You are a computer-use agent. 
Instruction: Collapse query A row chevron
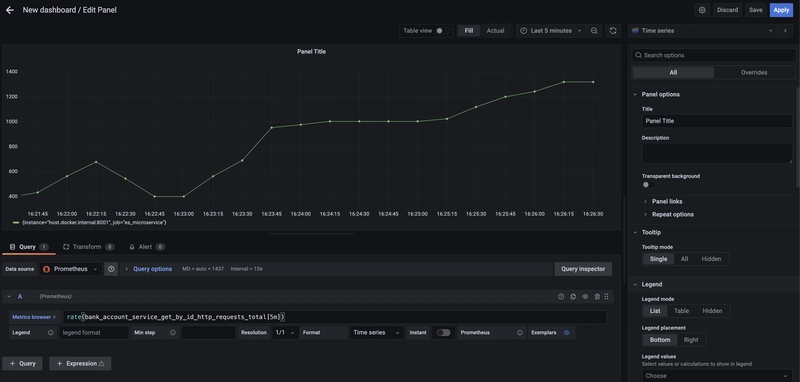point(9,296)
